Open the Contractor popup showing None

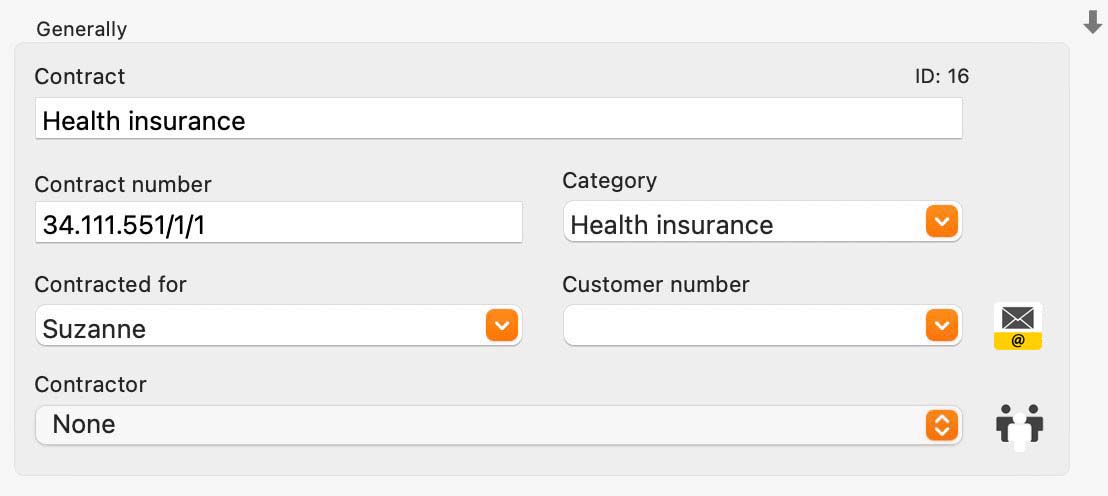click(499, 425)
